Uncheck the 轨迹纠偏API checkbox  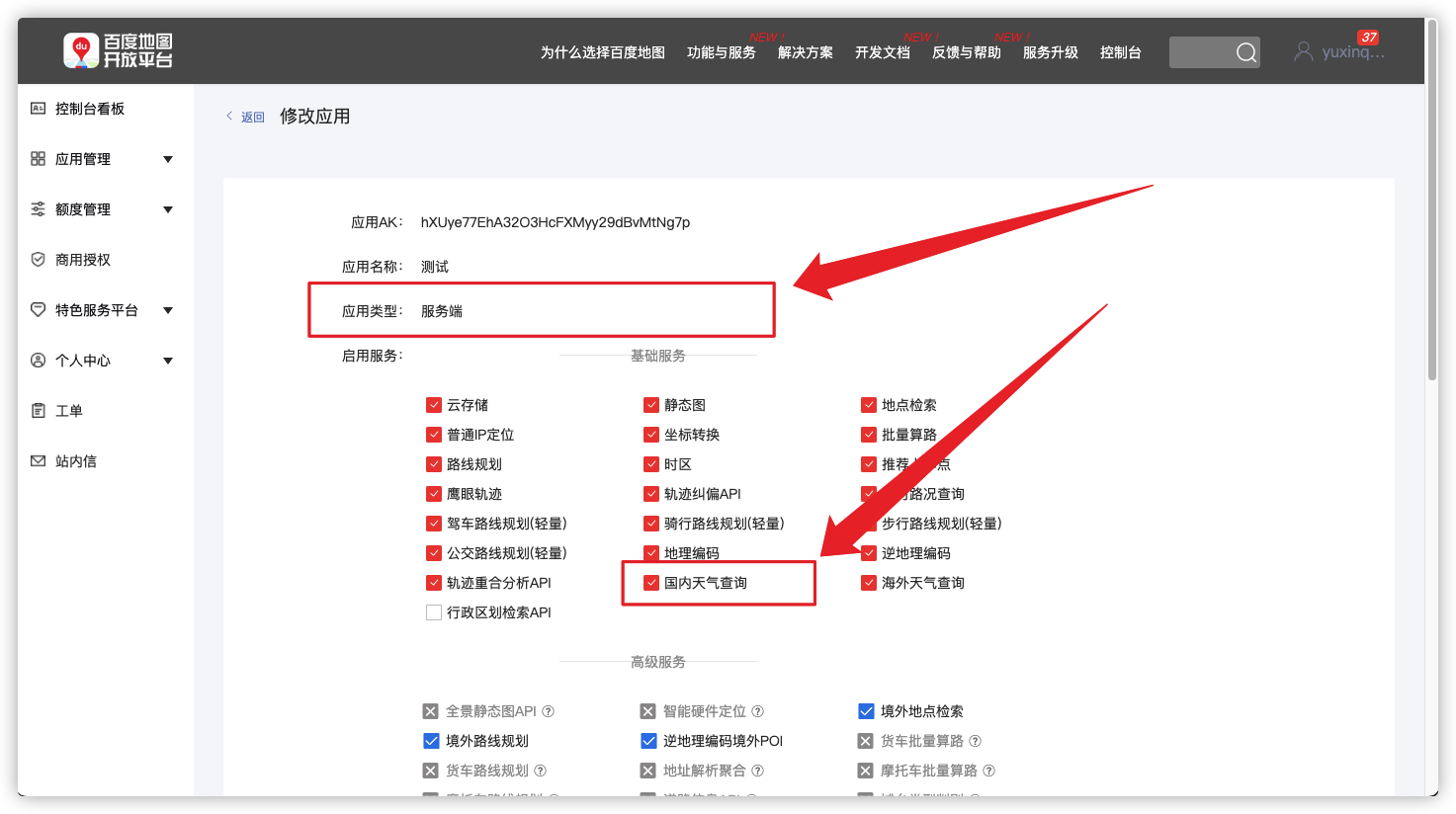[650, 494]
